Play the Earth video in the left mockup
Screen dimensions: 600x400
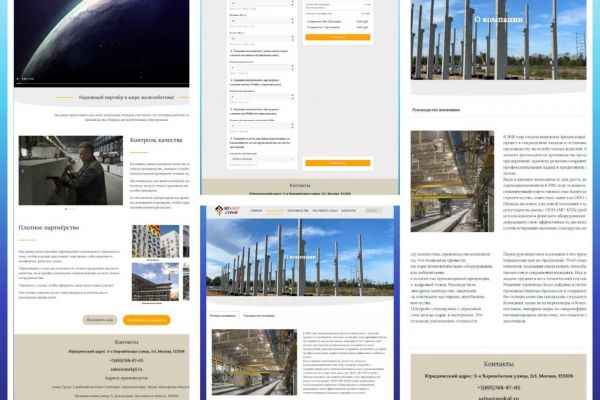click(x=17, y=79)
